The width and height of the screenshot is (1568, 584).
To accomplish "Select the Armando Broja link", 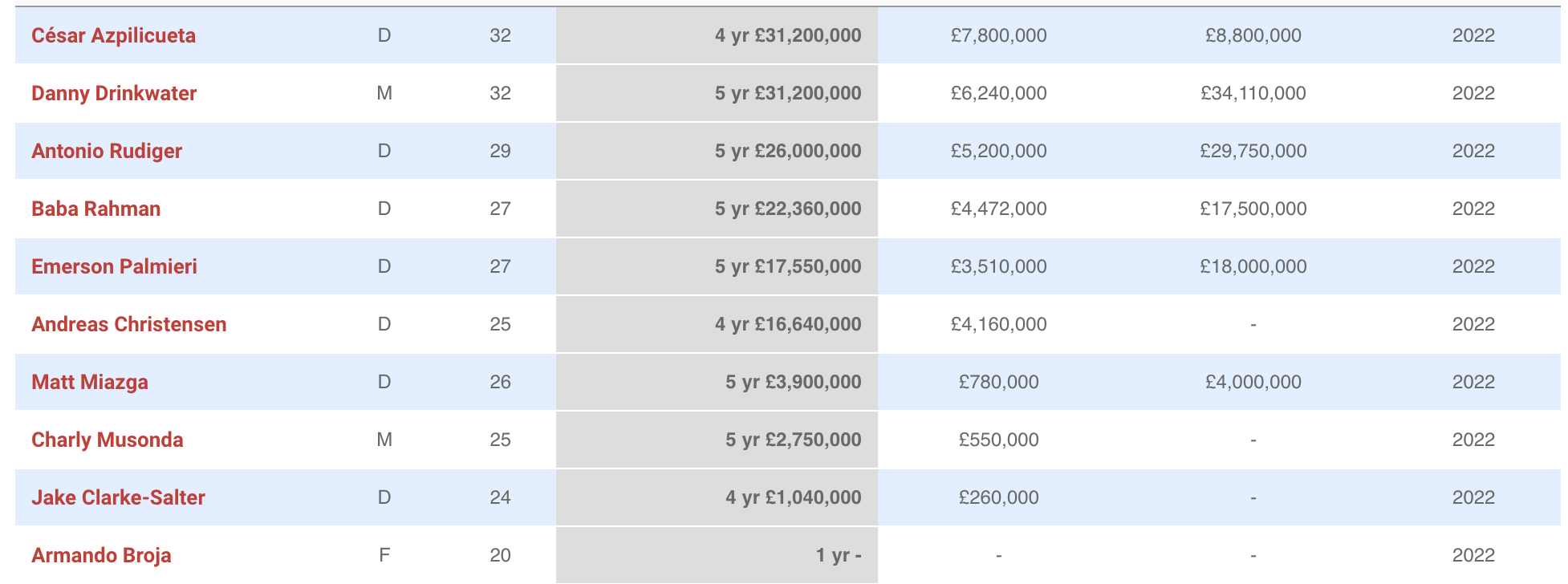I will [x=101, y=555].
